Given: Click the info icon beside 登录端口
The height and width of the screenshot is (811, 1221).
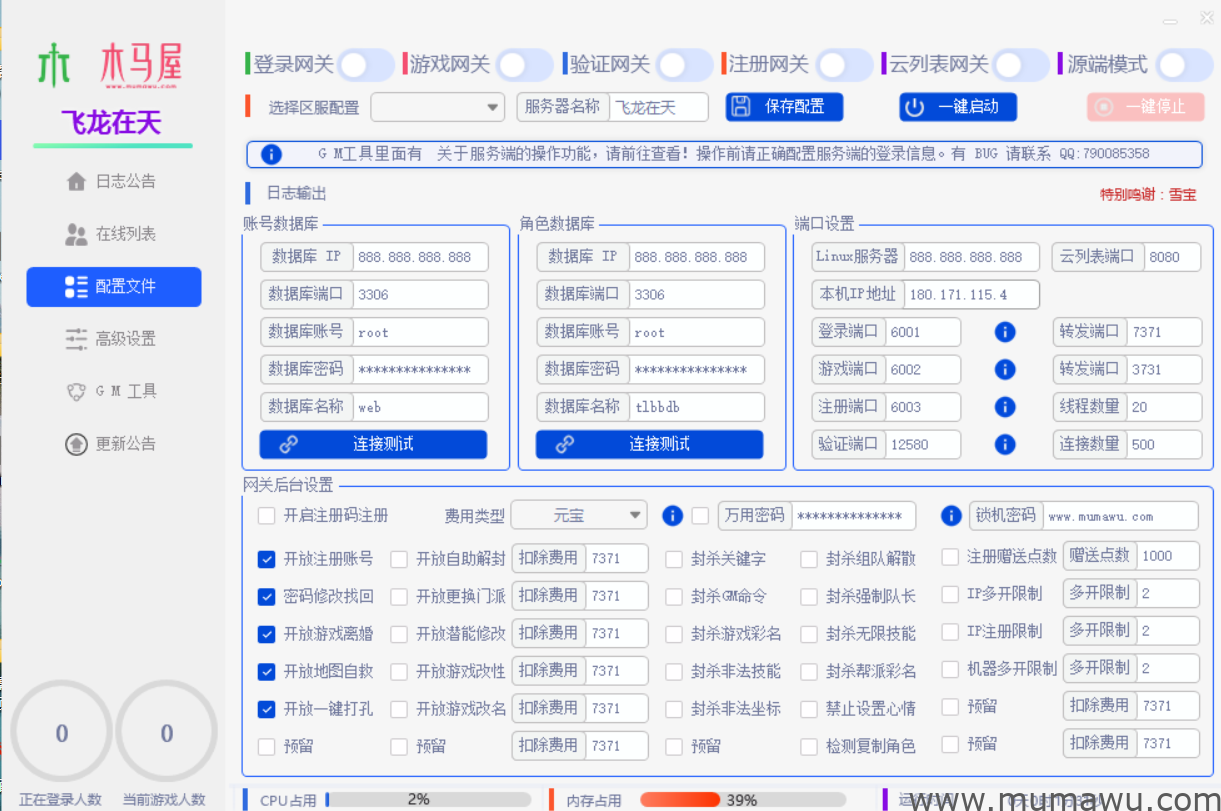Looking at the screenshot, I should [1004, 331].
